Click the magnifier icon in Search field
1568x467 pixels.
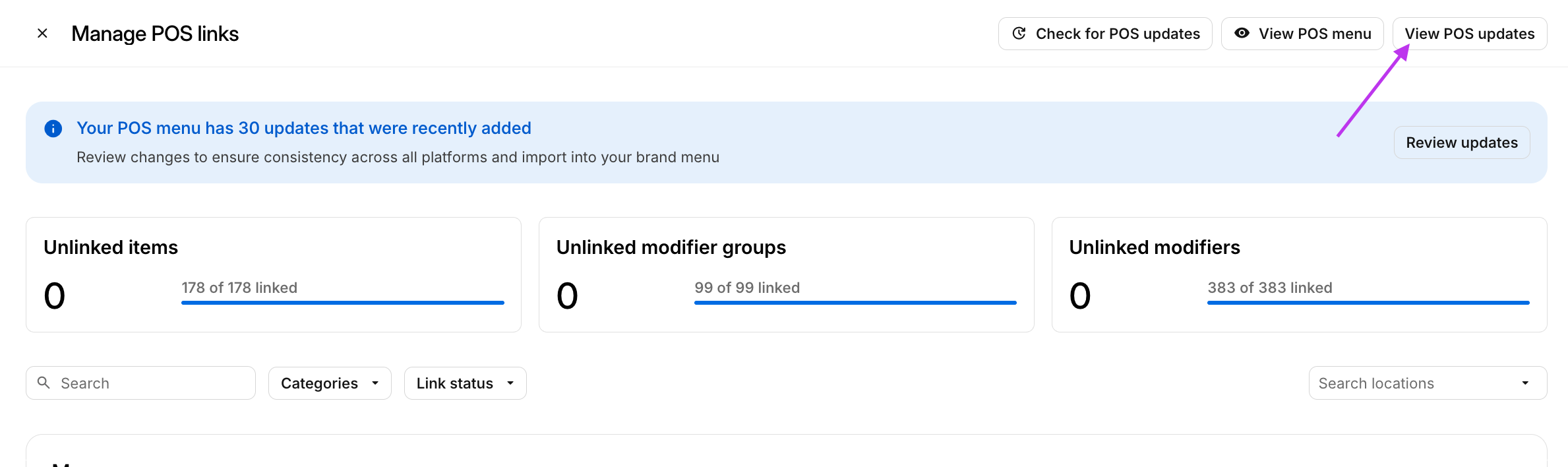44,383
